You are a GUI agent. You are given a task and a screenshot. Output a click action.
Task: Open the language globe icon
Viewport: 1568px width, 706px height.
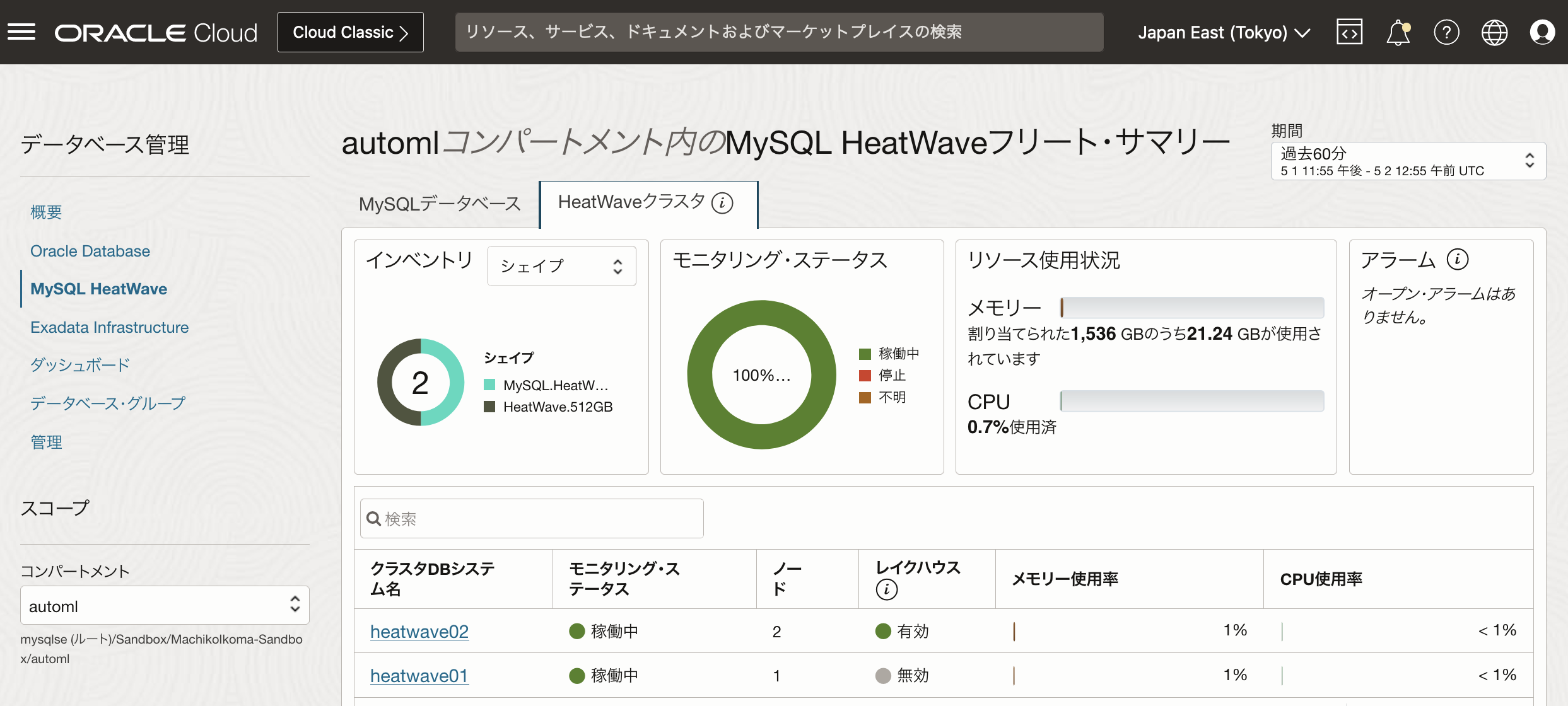pyautogui.click(x=1494, y=32)
